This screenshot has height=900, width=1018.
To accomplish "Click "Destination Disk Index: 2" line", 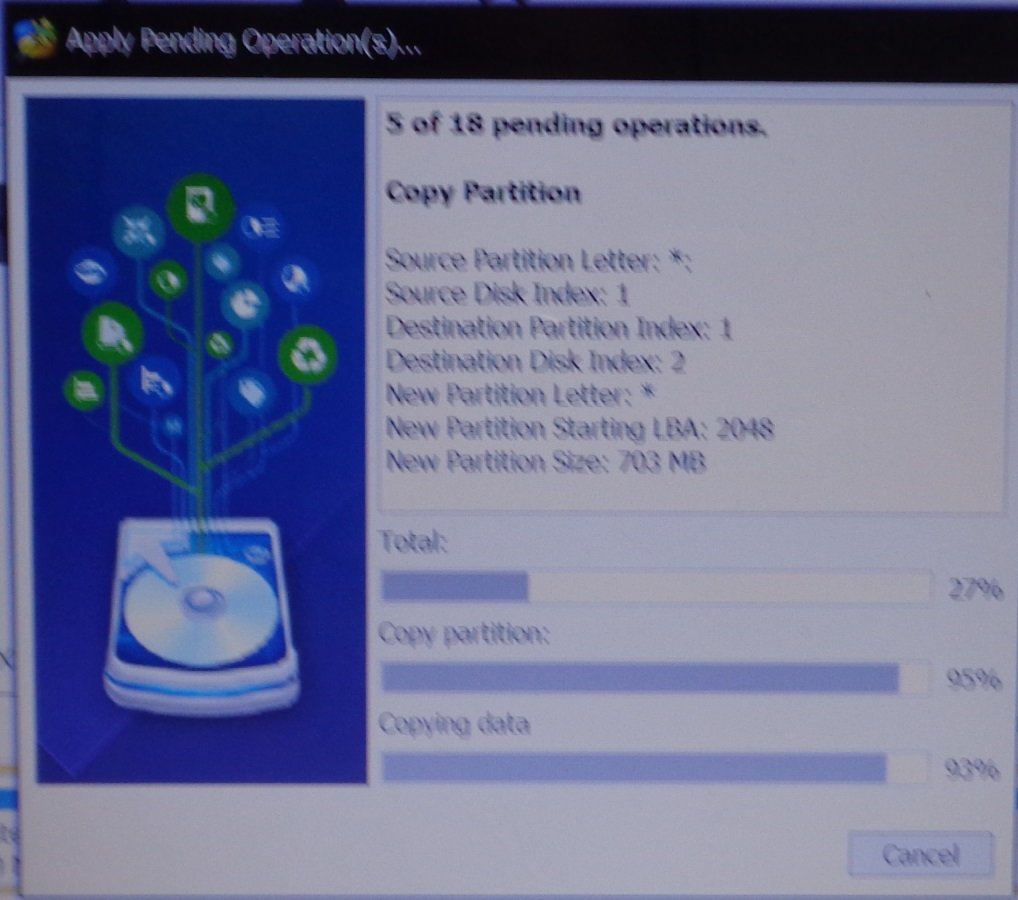I will [535, 361].
